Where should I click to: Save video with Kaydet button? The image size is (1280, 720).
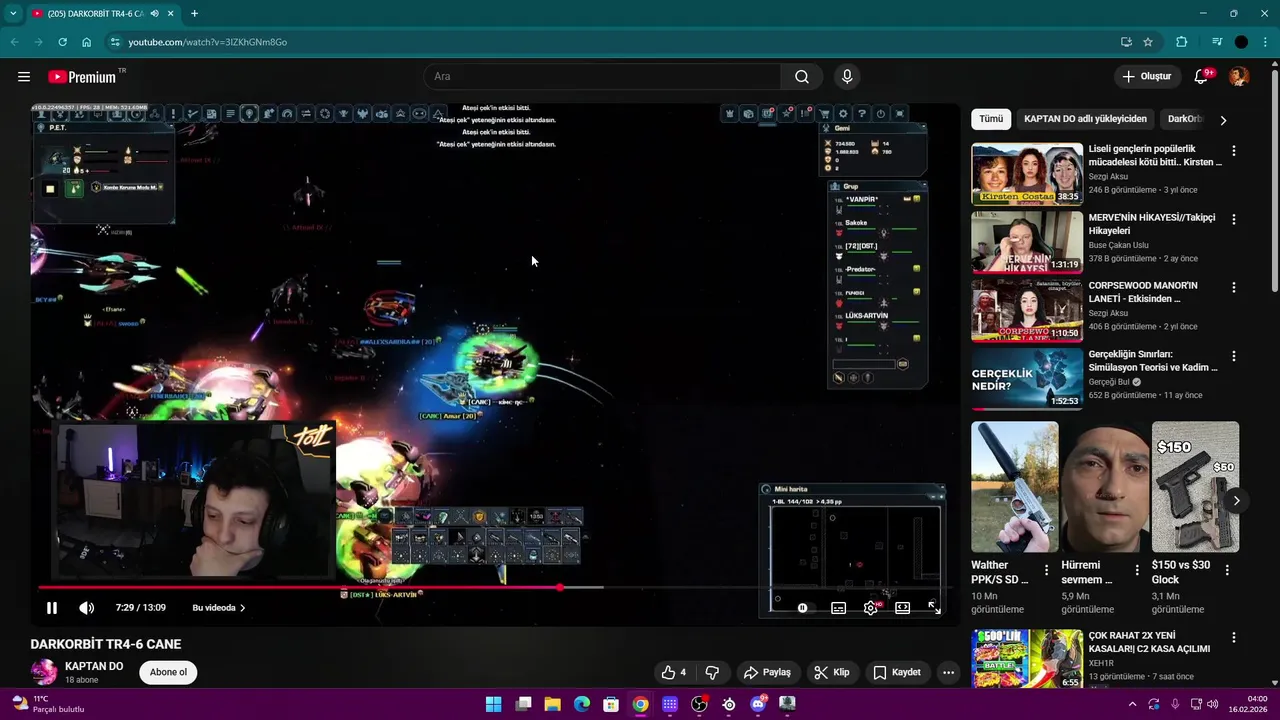(897, 672)
